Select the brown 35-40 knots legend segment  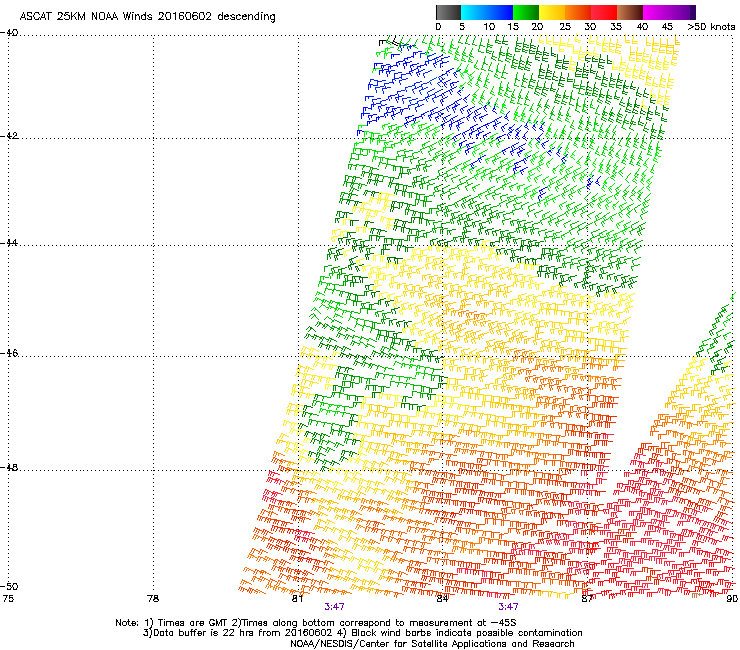[630, 12]
